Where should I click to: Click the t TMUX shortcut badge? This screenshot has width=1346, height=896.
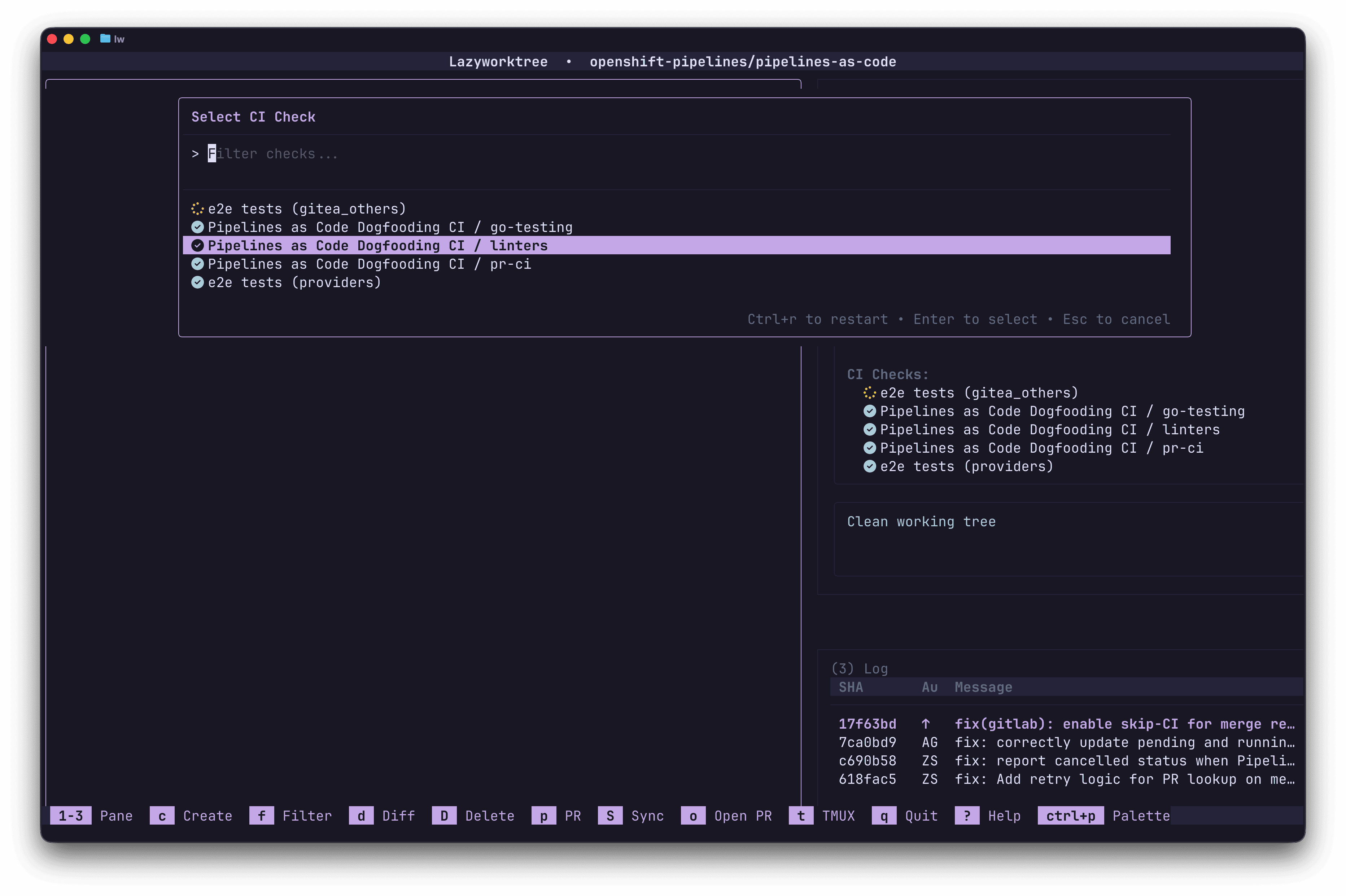[x=801, y=816]
